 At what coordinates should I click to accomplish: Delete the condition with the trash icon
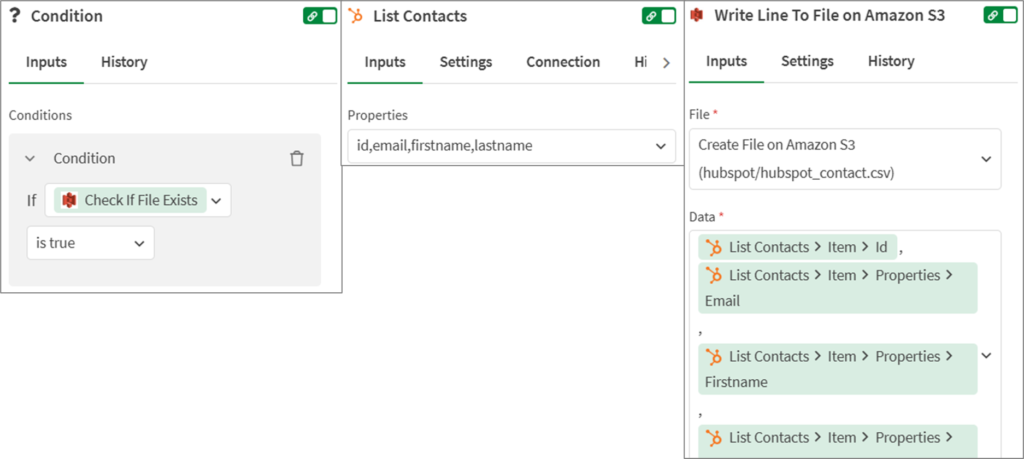(297, 159)
